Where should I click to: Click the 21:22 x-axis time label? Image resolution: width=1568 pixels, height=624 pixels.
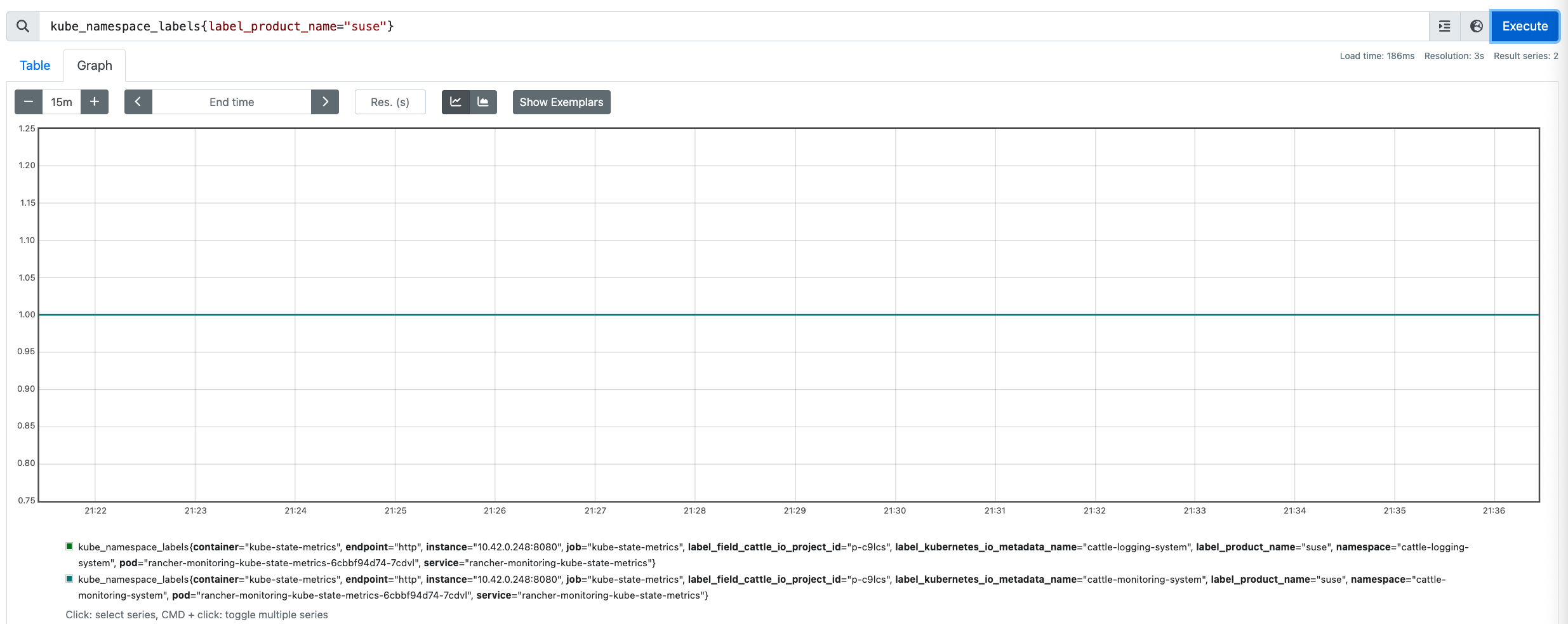pyautogui.click(x=96, y=510)
